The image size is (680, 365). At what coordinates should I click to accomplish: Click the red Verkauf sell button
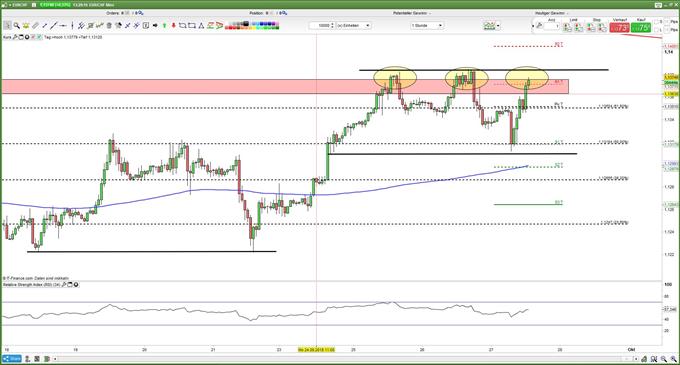point(619,28)
